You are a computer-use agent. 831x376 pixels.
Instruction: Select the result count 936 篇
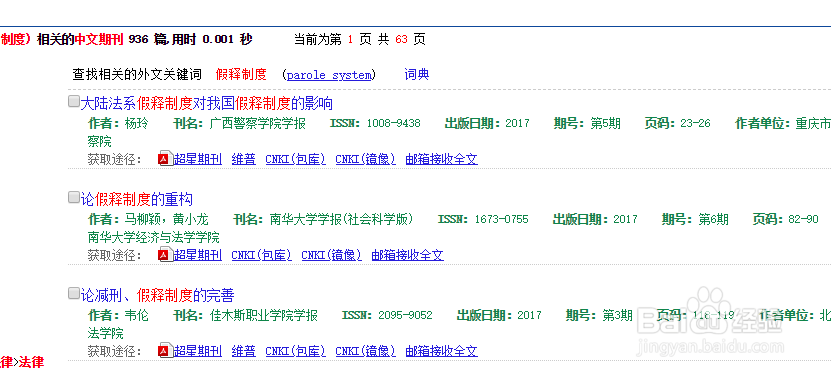147,39
